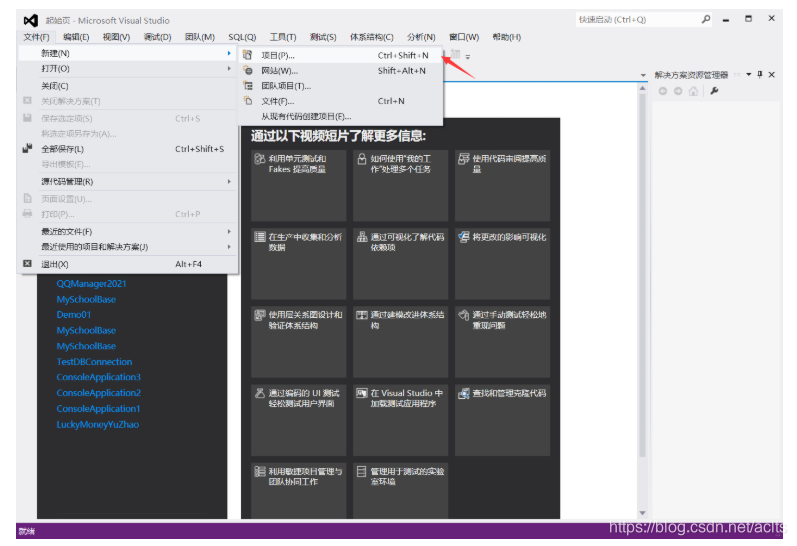Click the Save All icon in File menu

27,148
